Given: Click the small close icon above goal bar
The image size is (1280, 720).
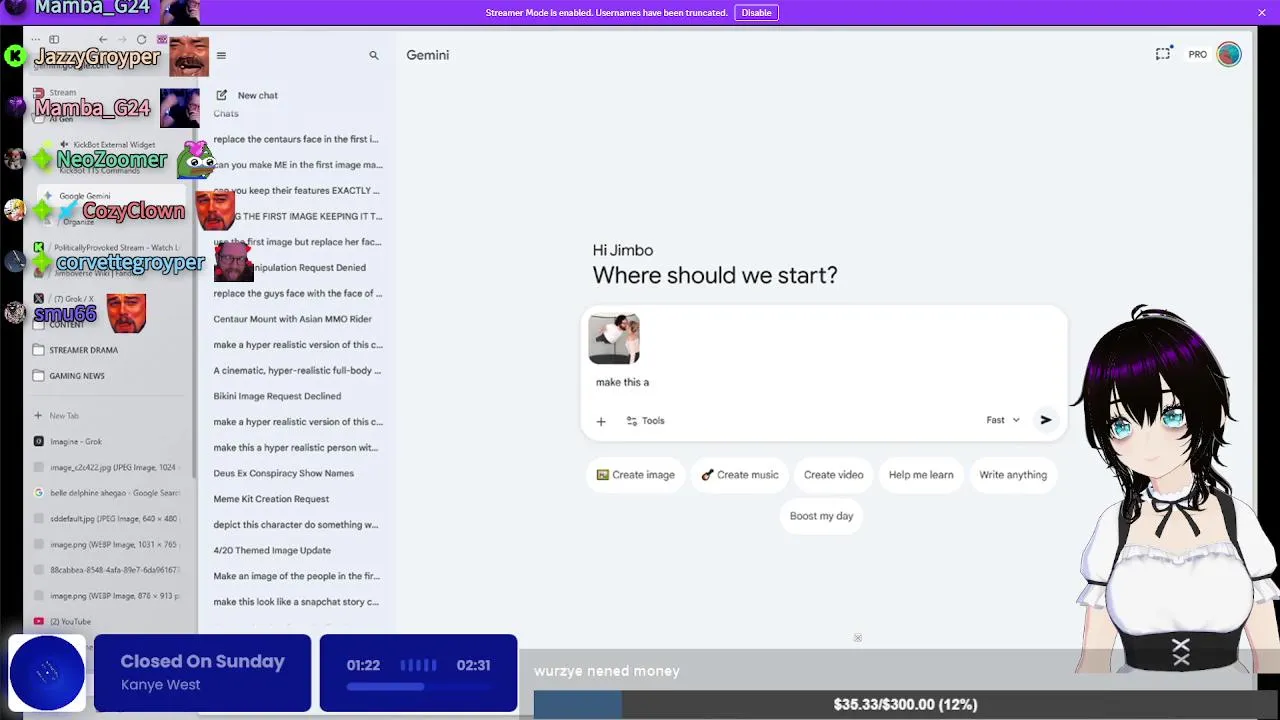Looking at the screenshot, I should [x=858, y=638].
